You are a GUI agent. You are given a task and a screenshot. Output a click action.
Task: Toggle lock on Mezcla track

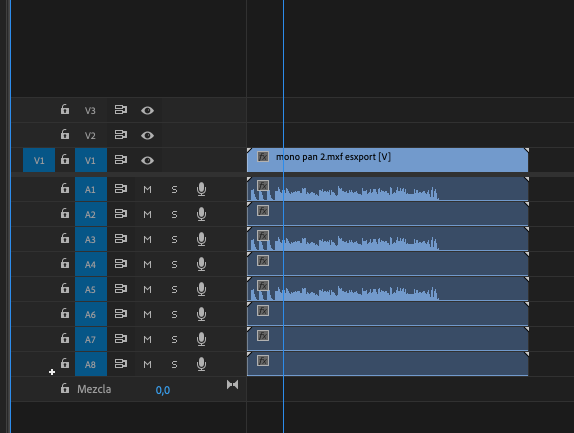65,388
